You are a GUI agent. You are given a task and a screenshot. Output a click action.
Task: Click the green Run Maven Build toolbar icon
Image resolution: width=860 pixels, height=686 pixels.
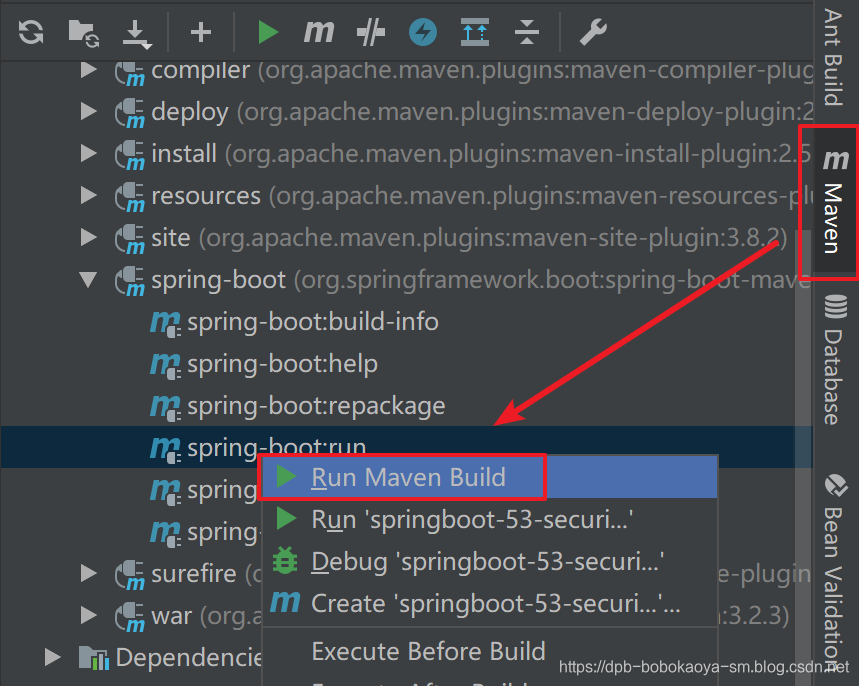[x=268, y=32]
